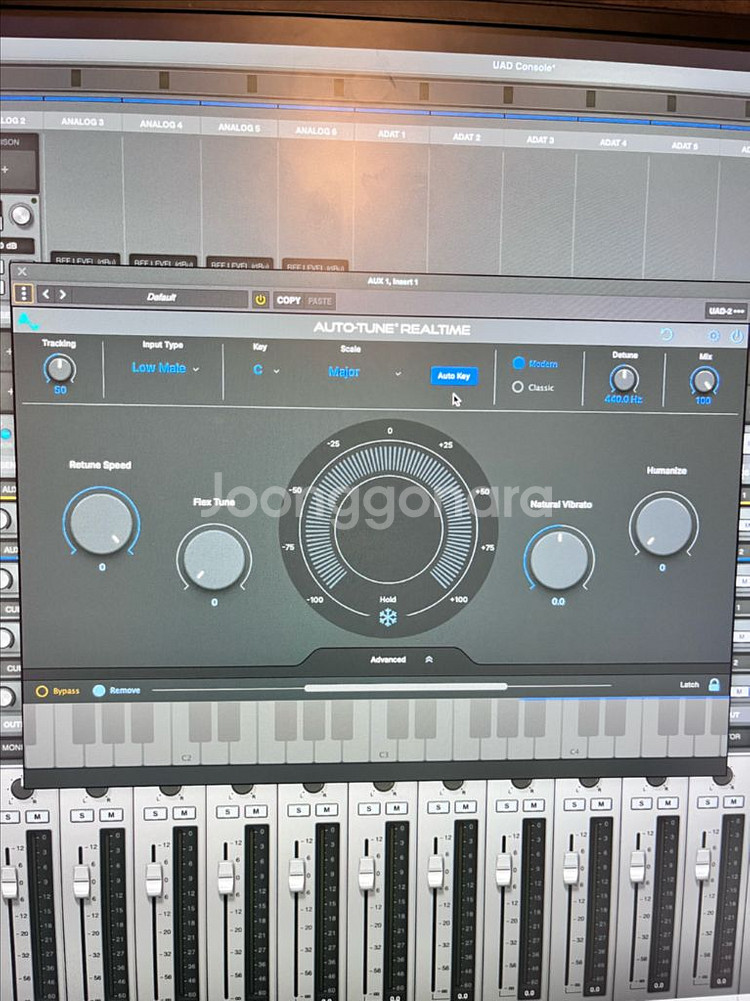
Task: Select the Modern mode radio button
Action: point(518,363)
